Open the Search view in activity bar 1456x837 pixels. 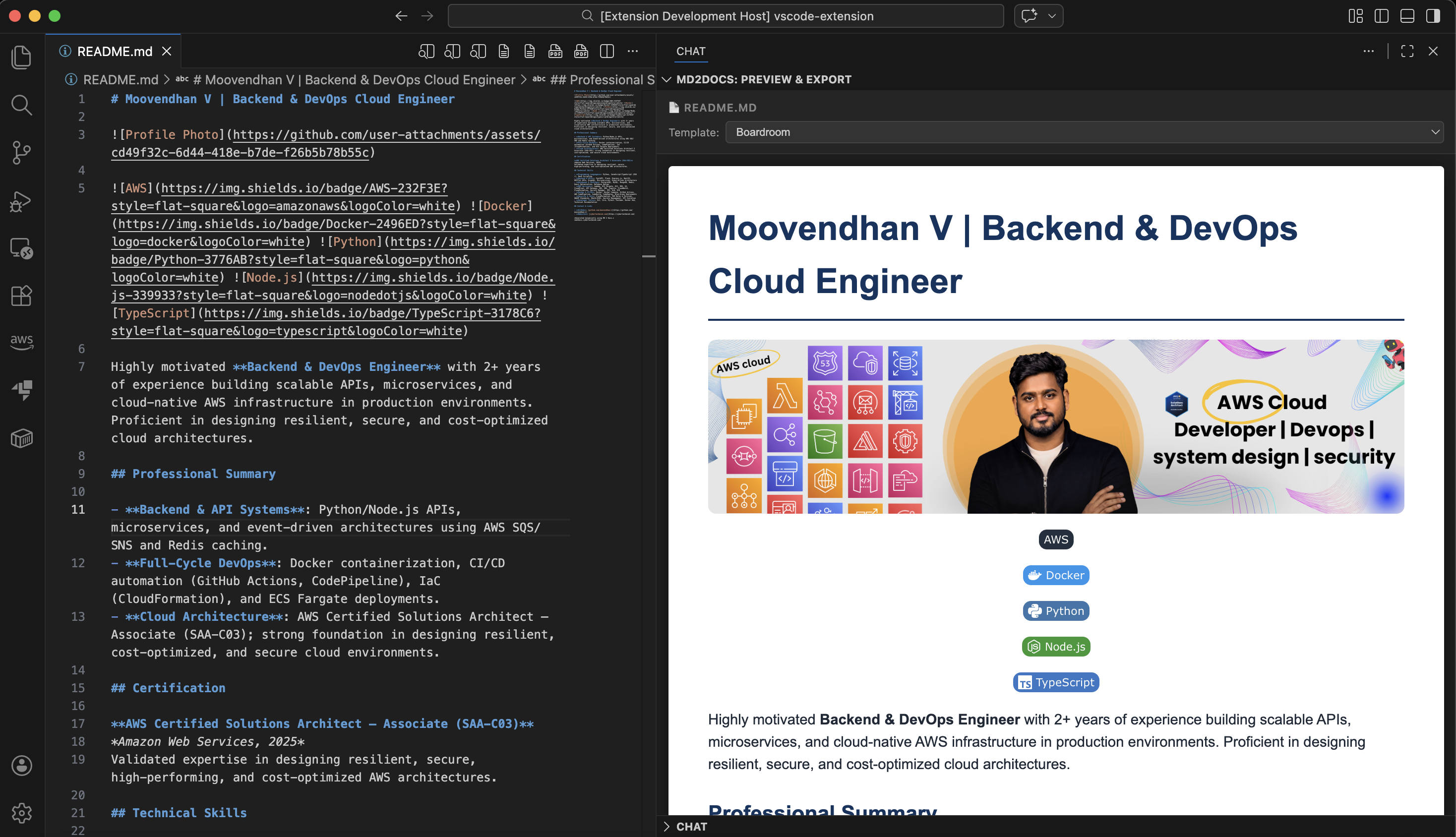[22, 105]
